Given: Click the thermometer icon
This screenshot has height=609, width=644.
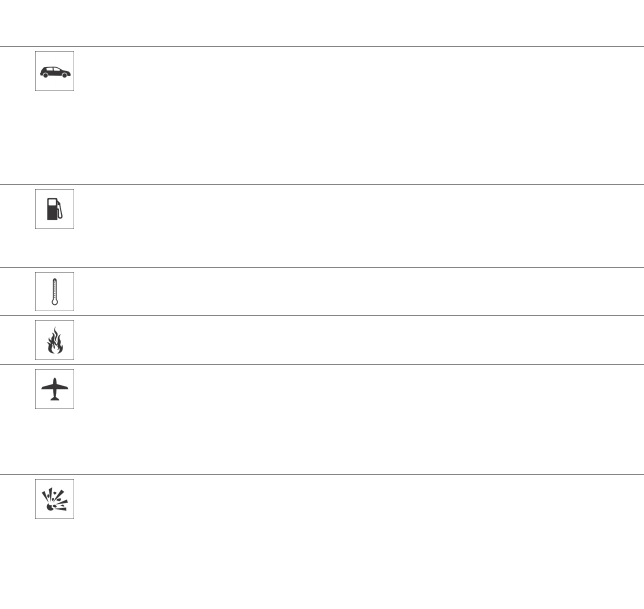Looking at the screenshot, I should [x=54, y=291].
